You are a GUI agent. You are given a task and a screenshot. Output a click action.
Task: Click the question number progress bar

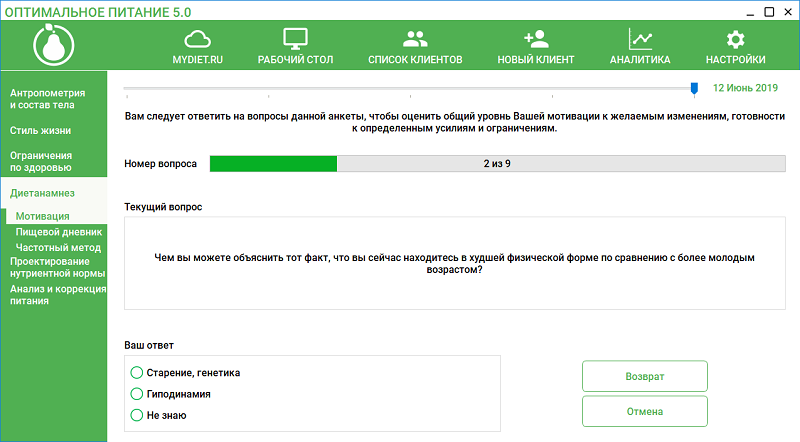tap(497, 163)
